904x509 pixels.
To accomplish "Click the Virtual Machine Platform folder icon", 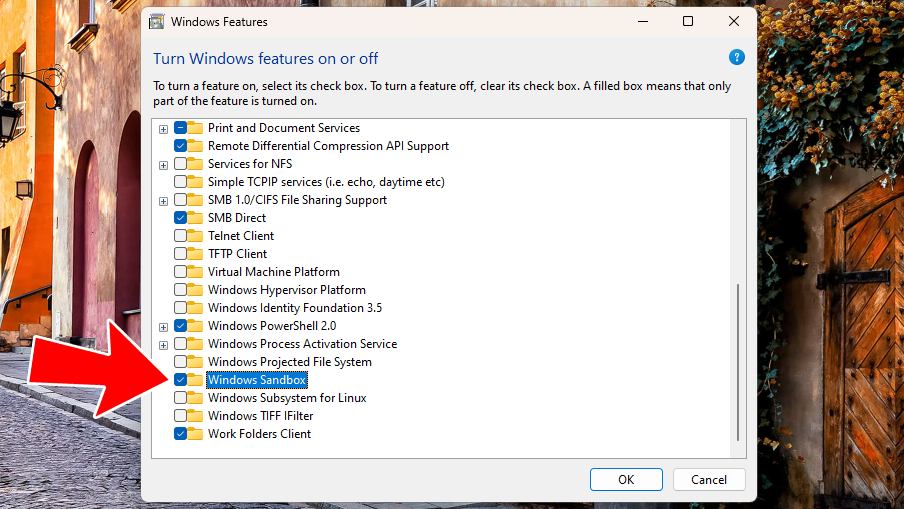I will click(195, 272).
